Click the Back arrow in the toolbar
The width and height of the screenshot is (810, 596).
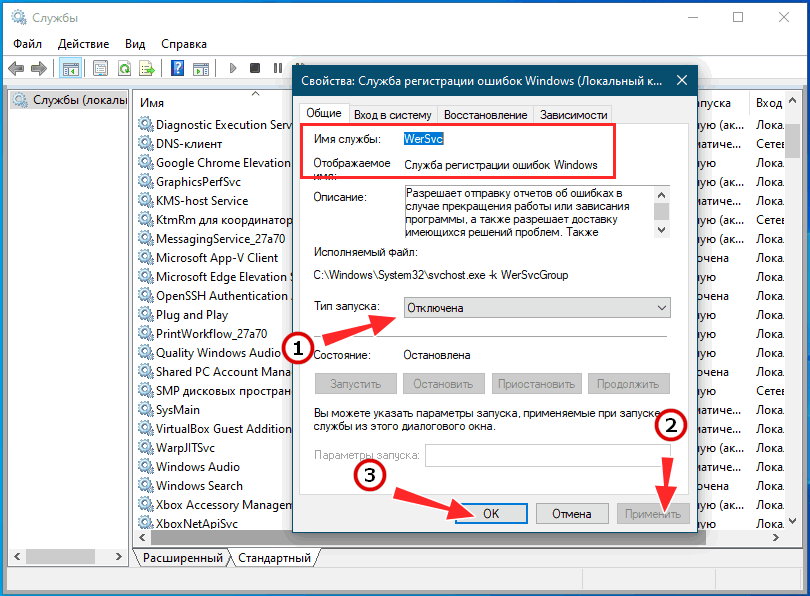pos(16,69)
